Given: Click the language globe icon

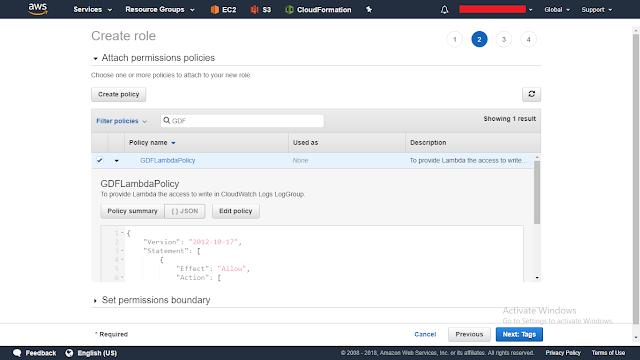Looking at the screenshot, I should pyautogui.click(x=69, y=353).
